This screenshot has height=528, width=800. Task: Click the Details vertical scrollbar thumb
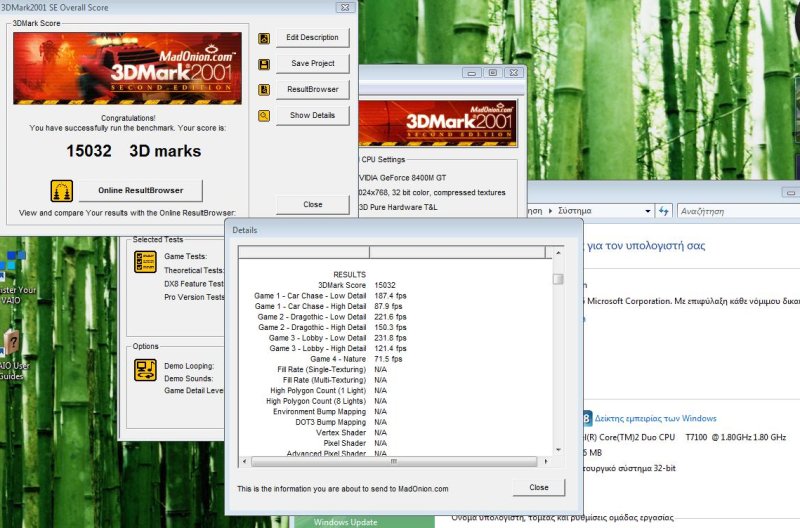click(558, 279)
